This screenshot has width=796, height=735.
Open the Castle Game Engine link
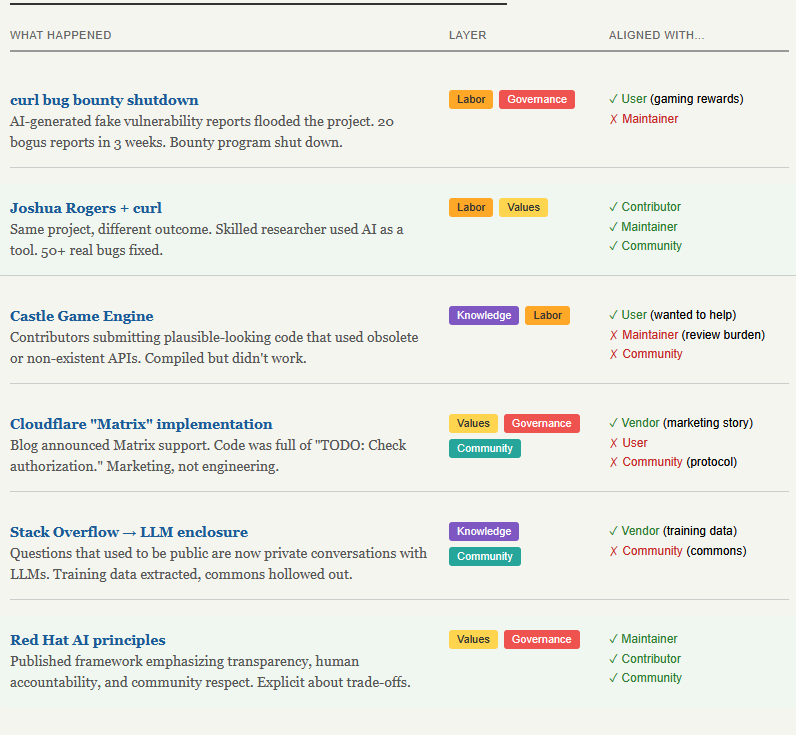tap(82, 316)
